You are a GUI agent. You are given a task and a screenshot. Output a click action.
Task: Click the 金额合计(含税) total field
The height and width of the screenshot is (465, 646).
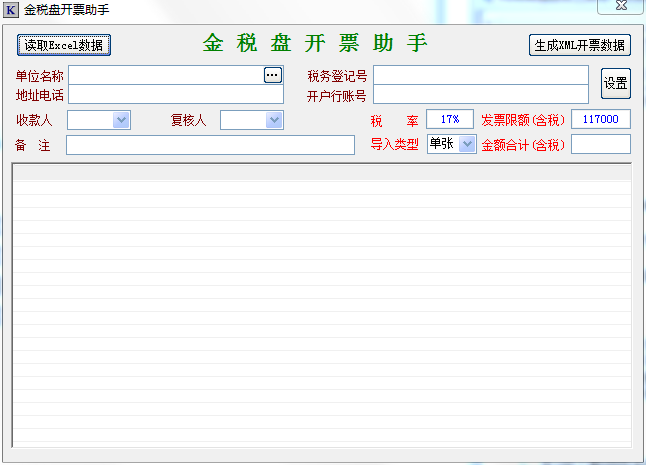pyautogui.click(x=600, y=145)
